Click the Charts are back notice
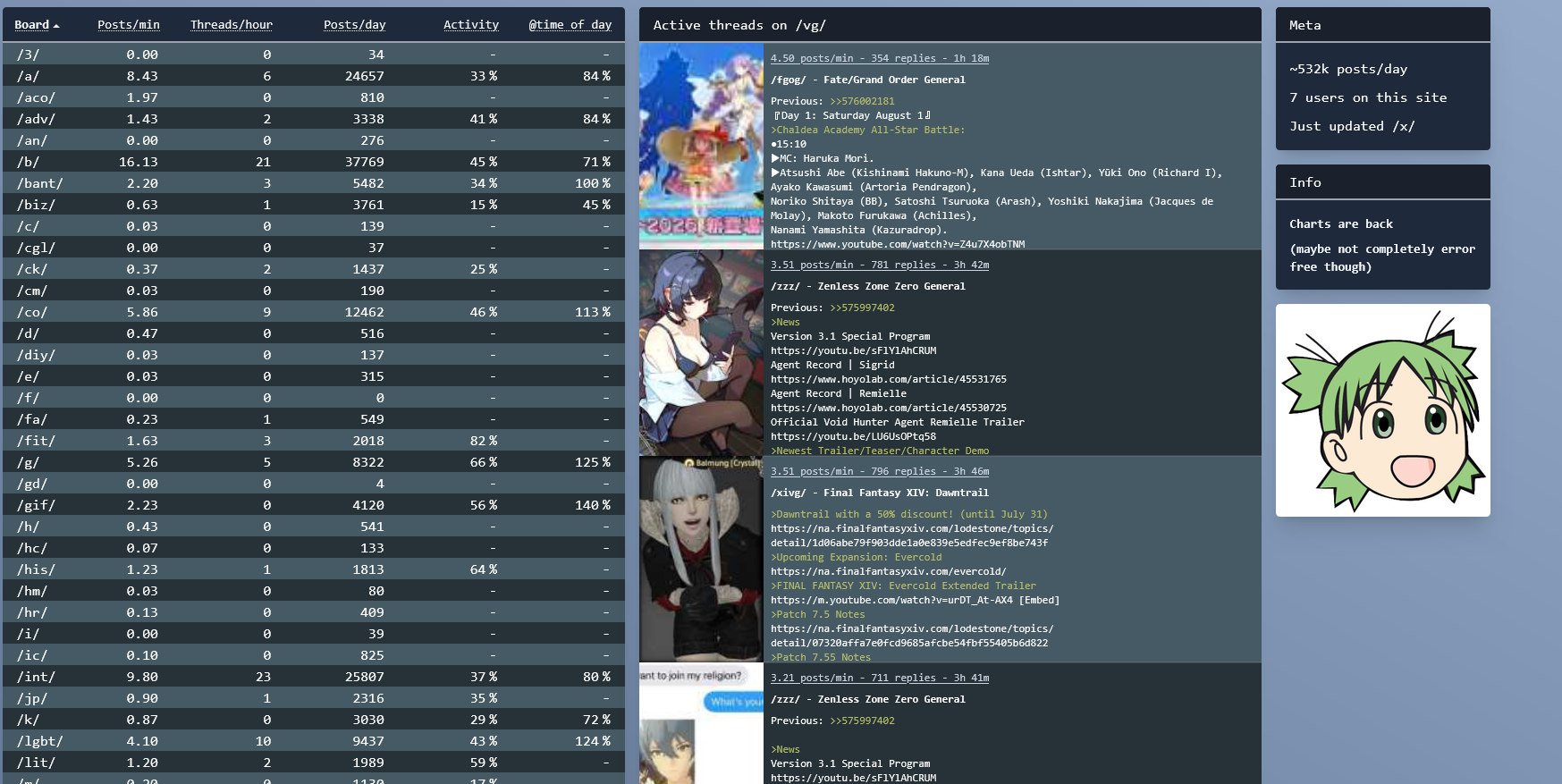 click(1341, 223)
